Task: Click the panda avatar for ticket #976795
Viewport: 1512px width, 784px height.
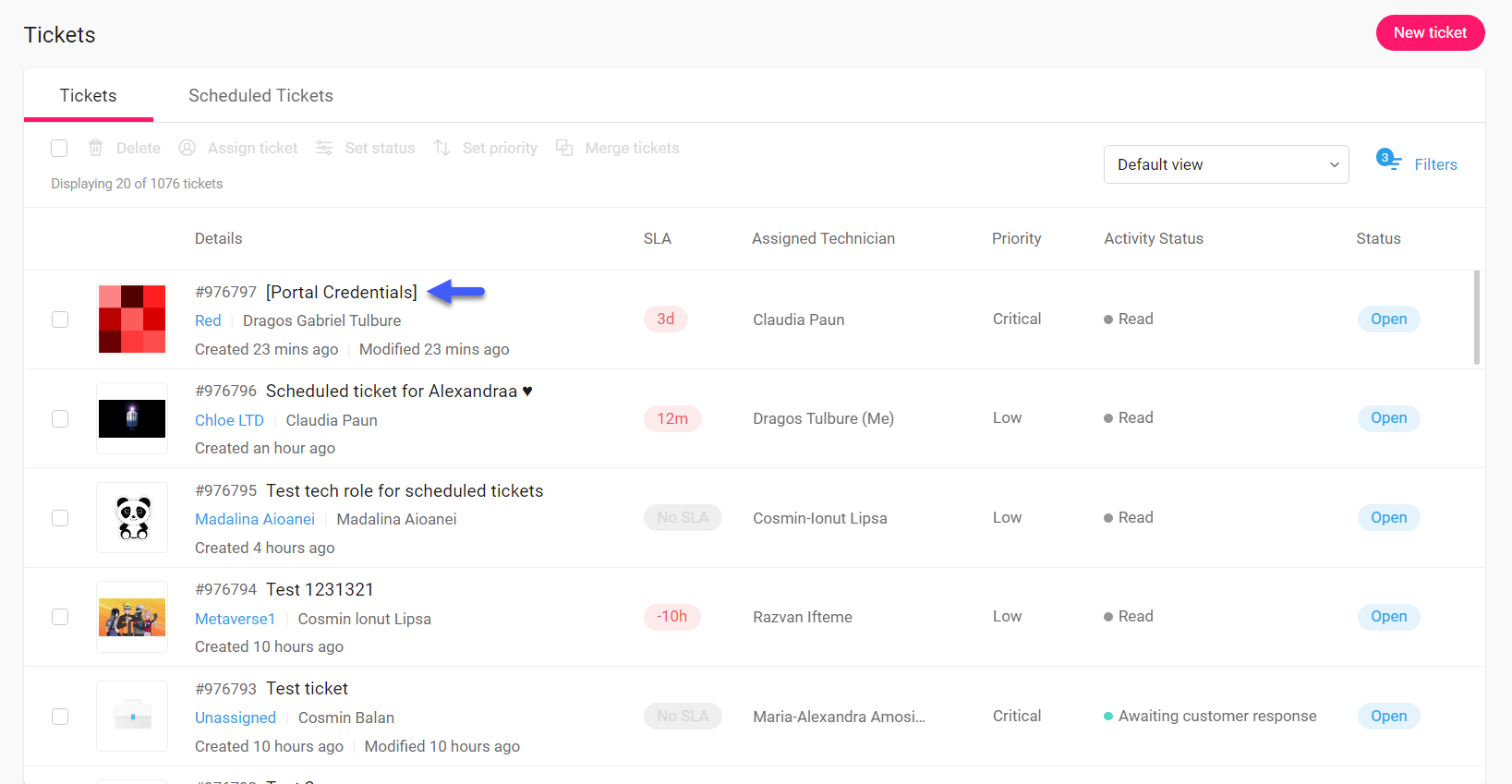Action: pyautogui.click(x=132, y=518)
